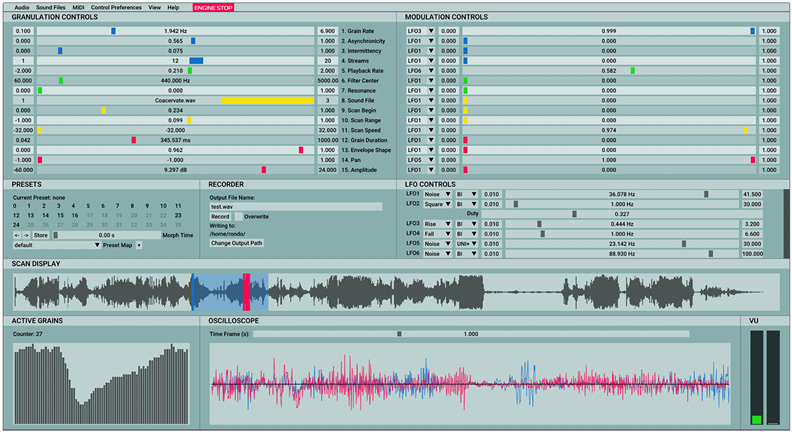Screen dimensions: 792x432
Task: Click the red marker in the Scan Display
Action: [x=246, y=292]
